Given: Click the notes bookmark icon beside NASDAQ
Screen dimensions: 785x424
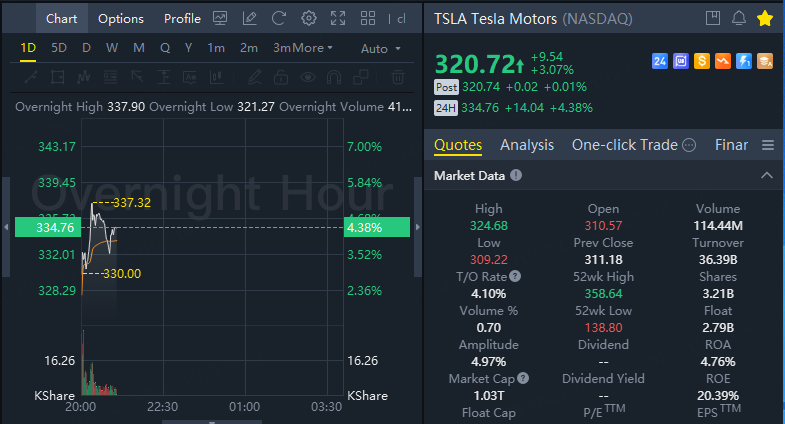Looking at the screenshot, I should (x=713, y=19).
